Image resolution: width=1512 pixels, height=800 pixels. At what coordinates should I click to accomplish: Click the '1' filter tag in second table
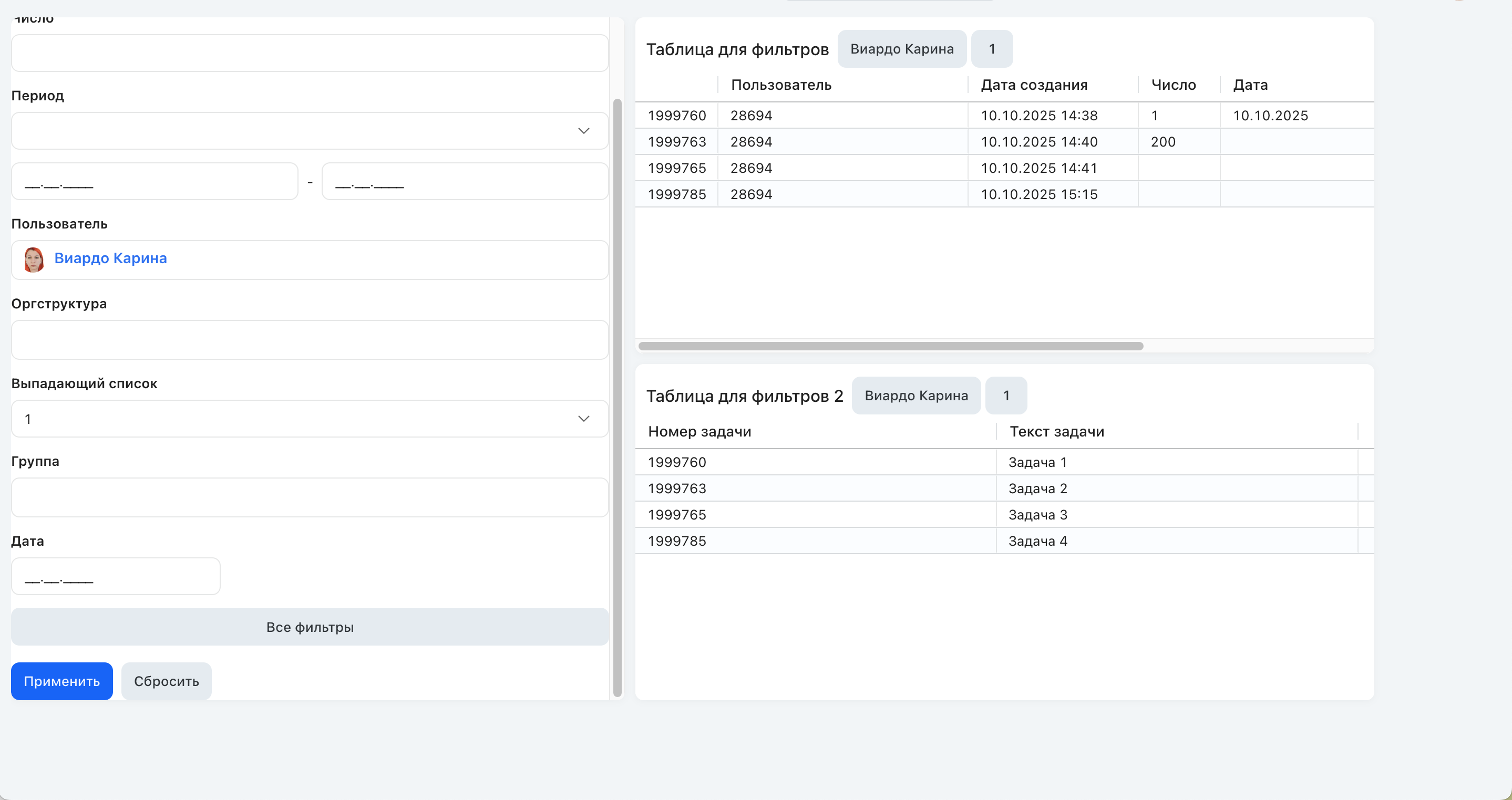1006,396
